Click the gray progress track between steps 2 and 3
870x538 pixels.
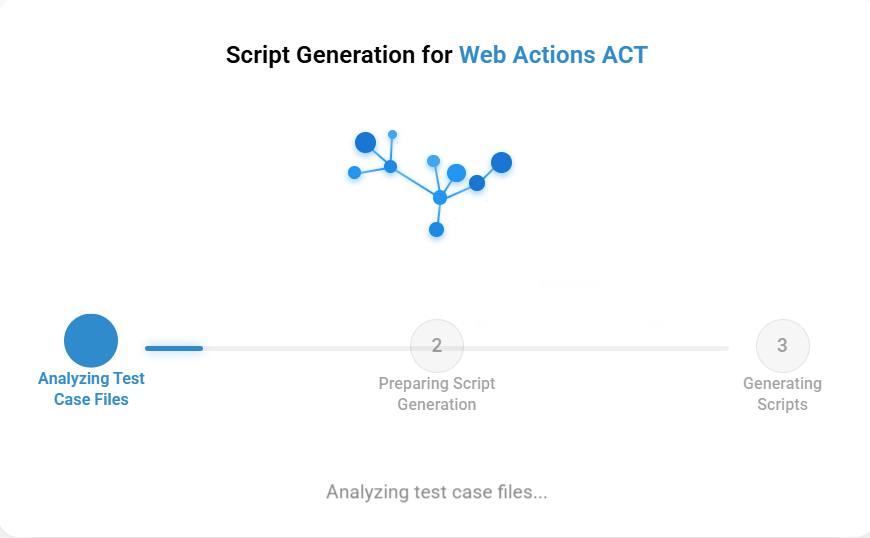click(x=610, y=348)
